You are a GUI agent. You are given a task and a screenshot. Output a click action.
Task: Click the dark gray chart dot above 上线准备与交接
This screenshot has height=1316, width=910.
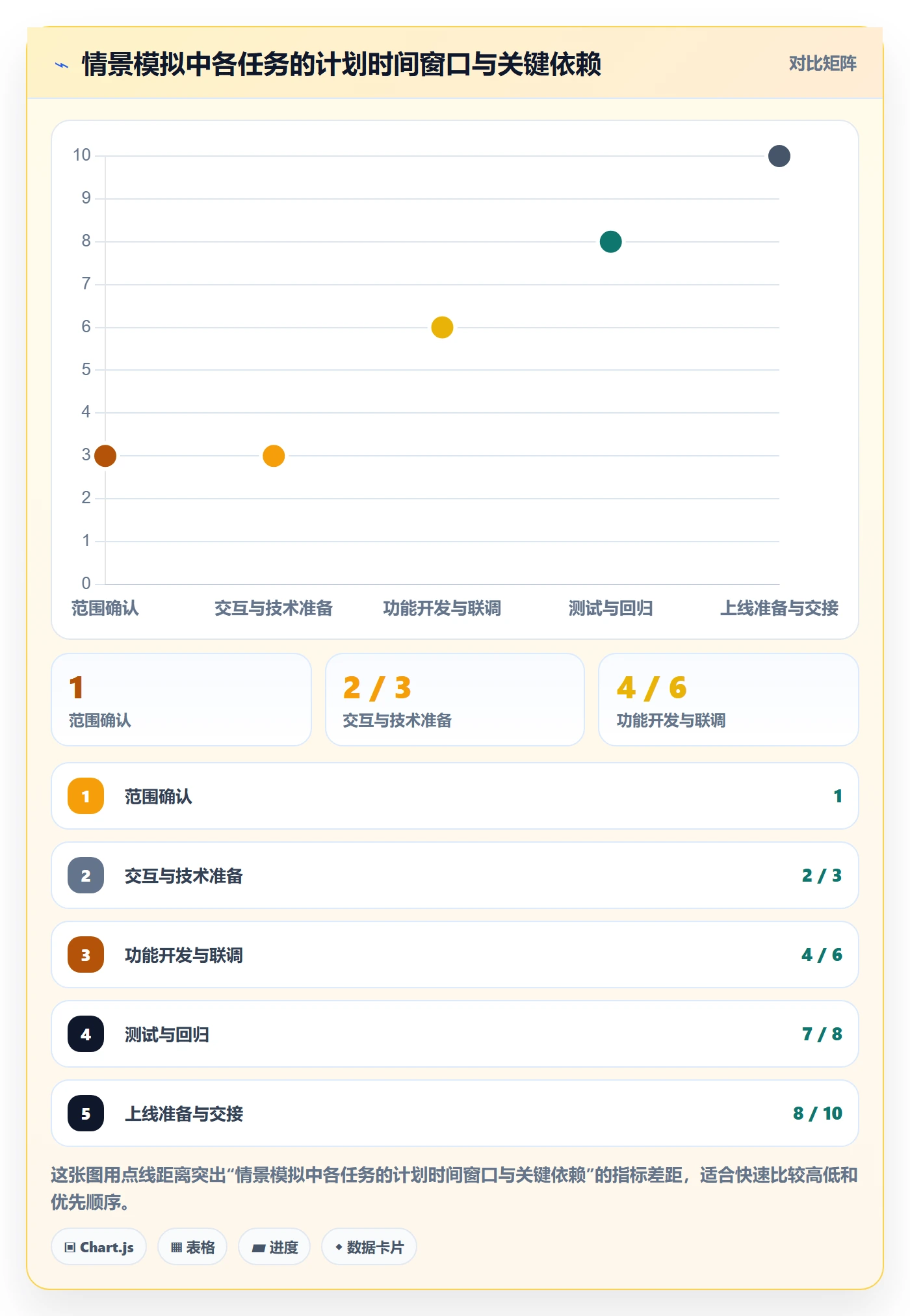[779, 156]
